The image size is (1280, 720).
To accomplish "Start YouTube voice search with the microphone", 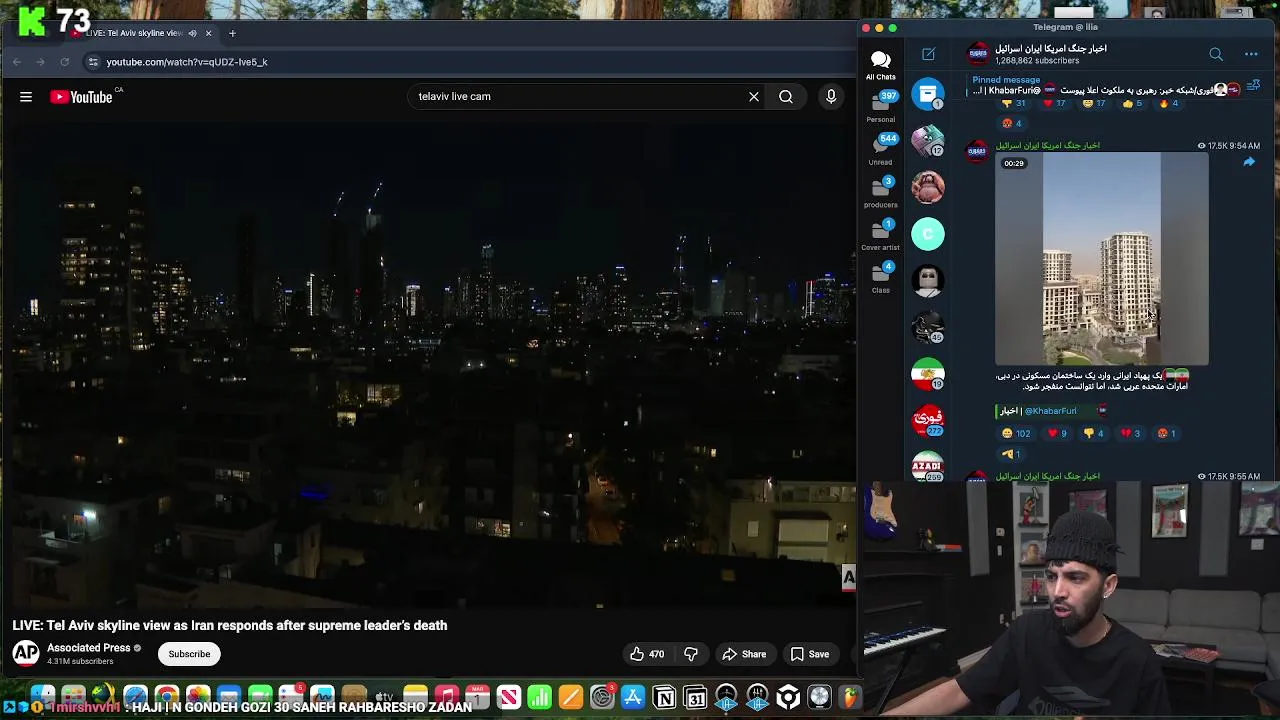I will (831, 97).
